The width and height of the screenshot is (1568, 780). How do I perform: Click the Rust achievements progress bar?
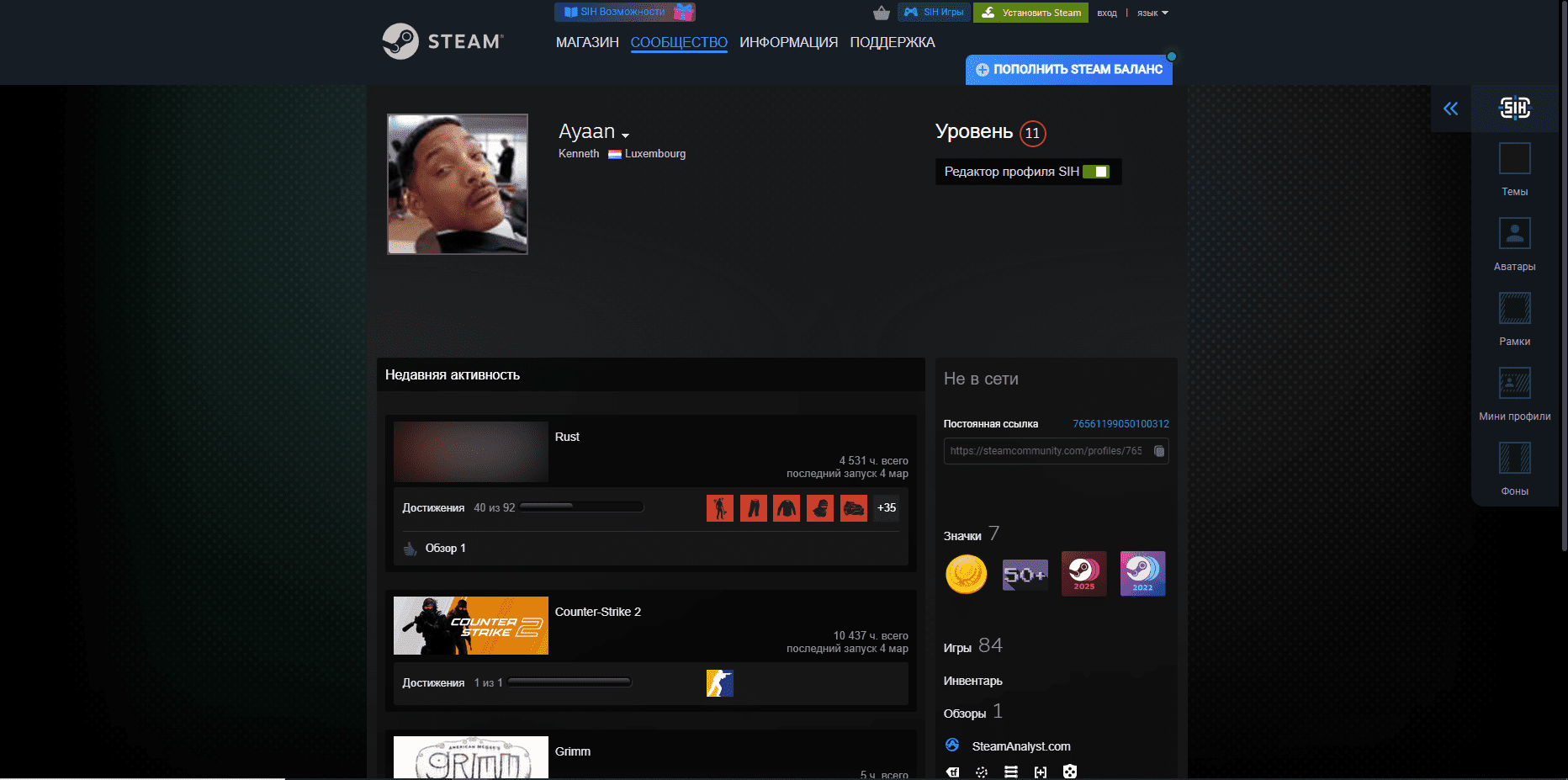[580, 507]
